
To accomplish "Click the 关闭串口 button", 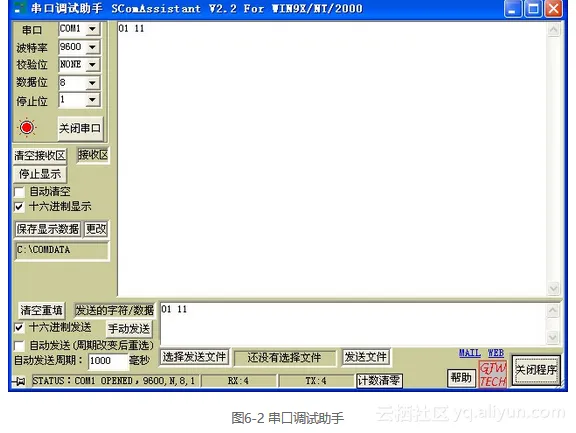I will pyautogui.click(x=80, y=128).
